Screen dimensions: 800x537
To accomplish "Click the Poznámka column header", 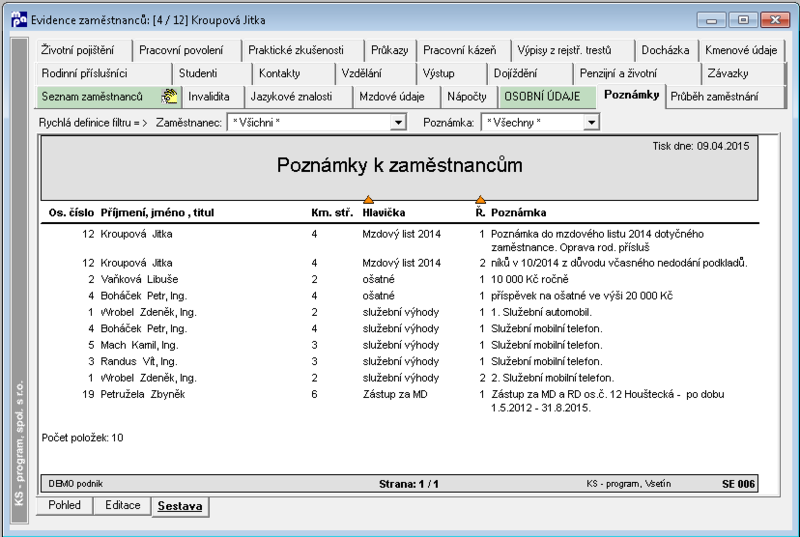I will click(518, 212).
